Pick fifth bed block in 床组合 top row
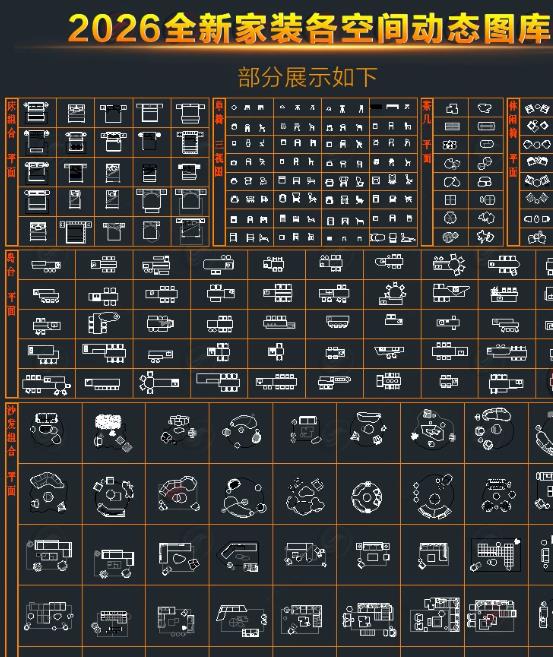553x657 pixels. [190, 113]
